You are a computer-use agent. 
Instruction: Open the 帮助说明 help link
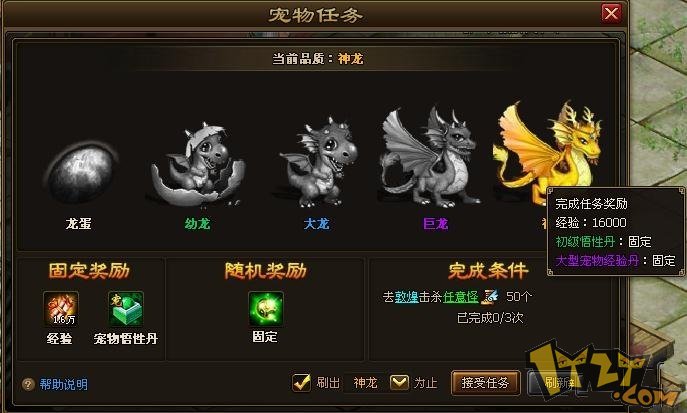[64, 385]
